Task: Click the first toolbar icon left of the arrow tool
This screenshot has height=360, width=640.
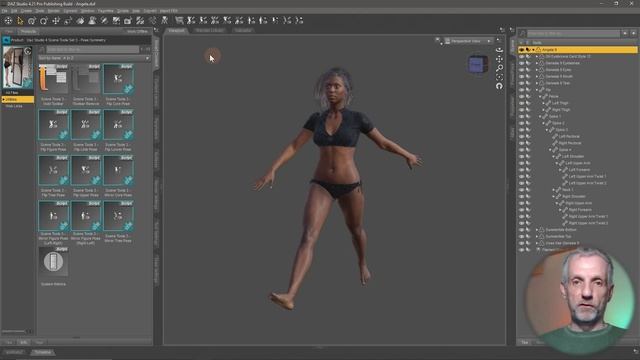Action: (x=8, y=21)
